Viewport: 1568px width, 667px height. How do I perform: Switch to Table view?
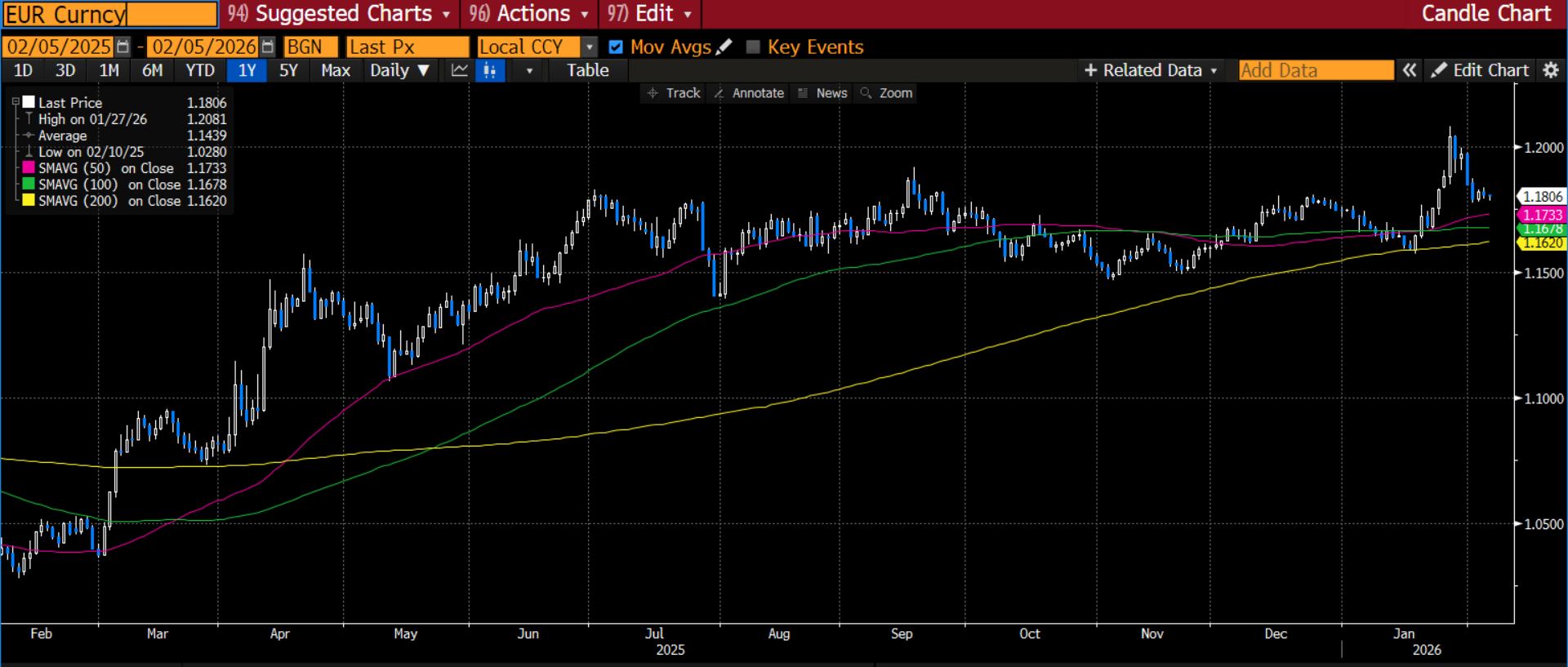588,71
